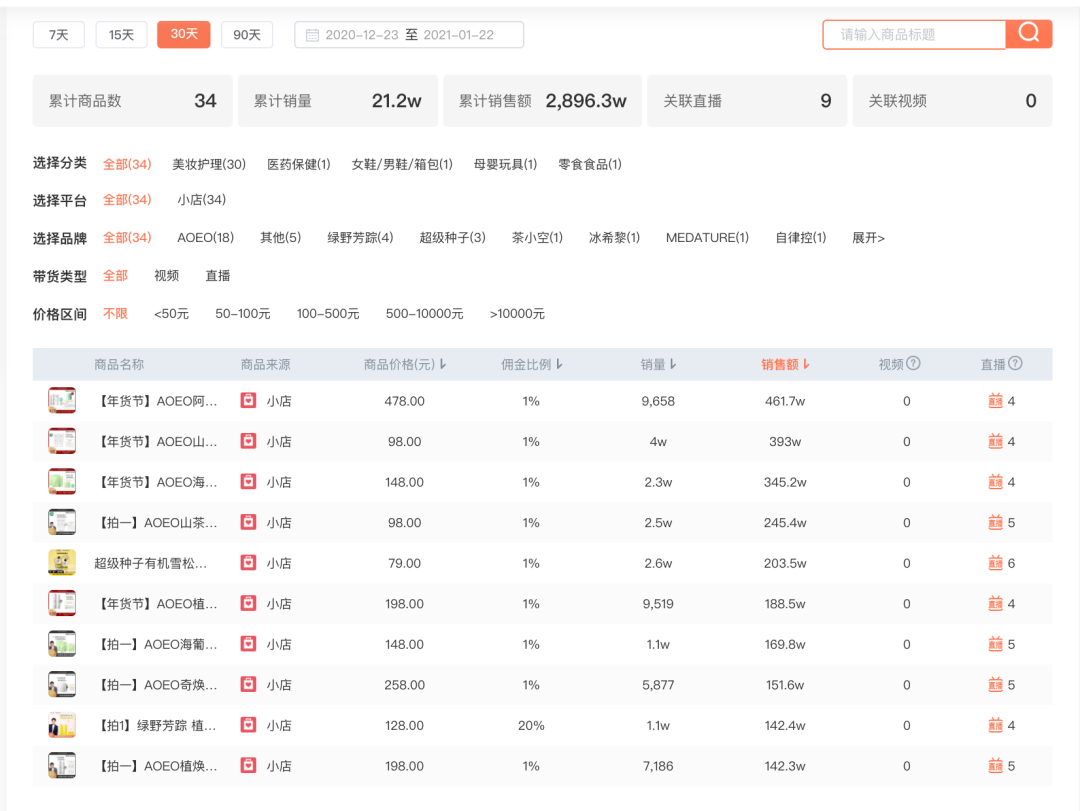Image resolution: width=1080 pixels, height=811 pixels.
Task: Select the 90天 time range
Action: click(247, 34)
